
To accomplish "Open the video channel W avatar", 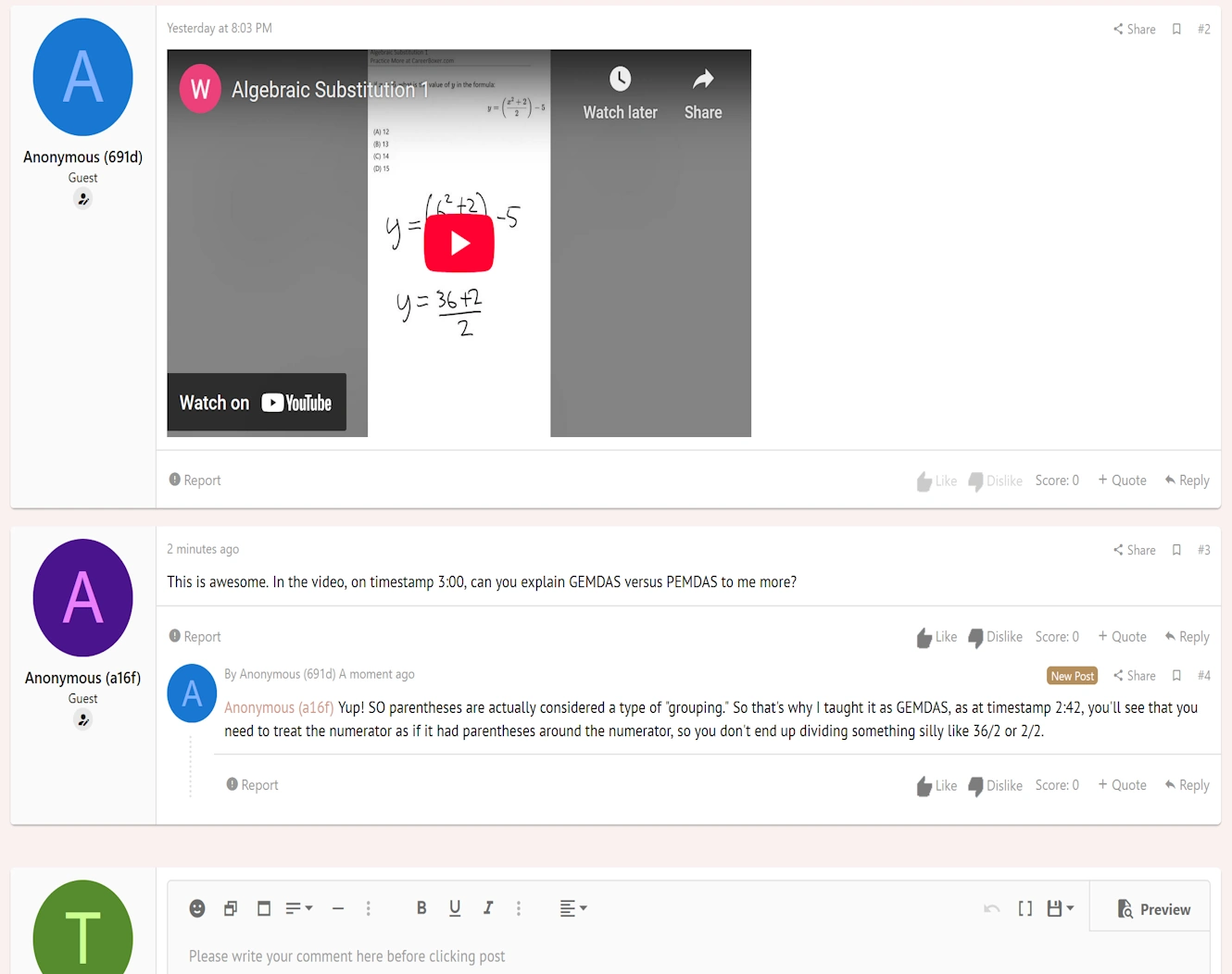I will [x=200, y=89].
